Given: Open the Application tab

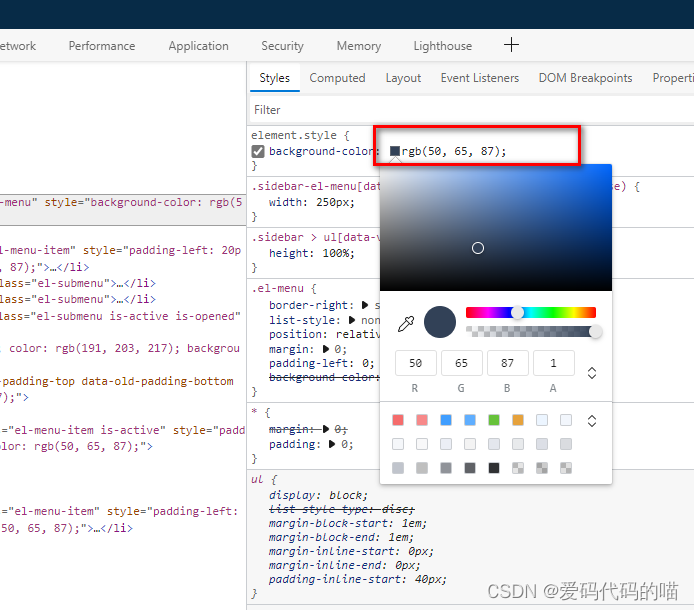Looking at the screenshot, I should point(198,46).
